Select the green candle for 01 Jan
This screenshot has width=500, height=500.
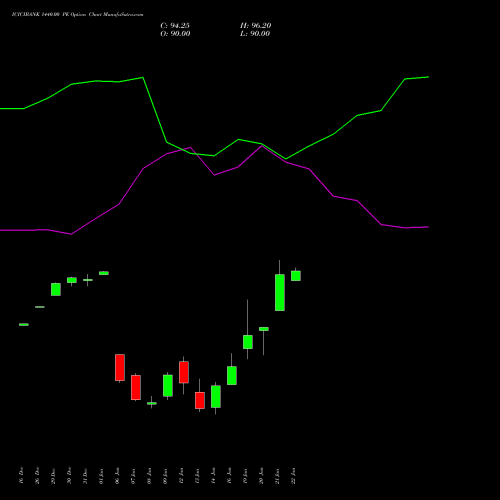tap(104, 273)
